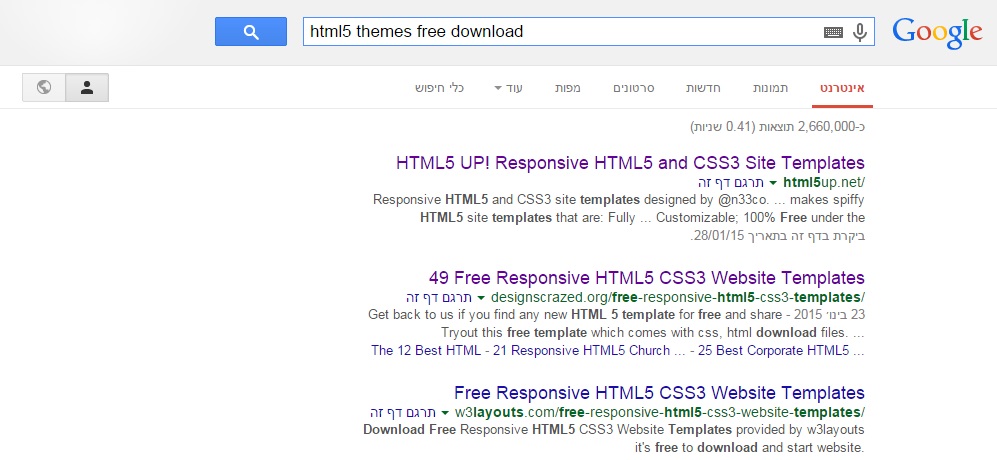Expand the arrow beside designscrazed.org URL

pyautogui.click(x=481, y=298)
